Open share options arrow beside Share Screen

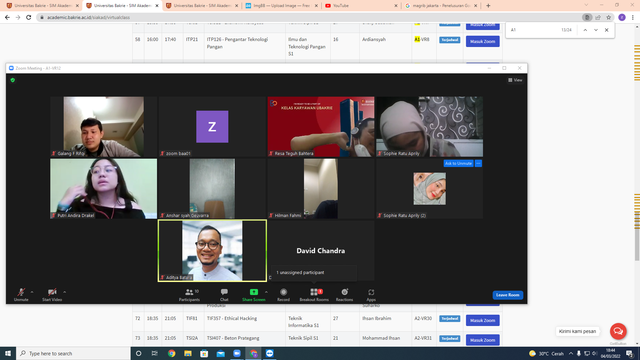pyautogui.click(x=266, y=292)
